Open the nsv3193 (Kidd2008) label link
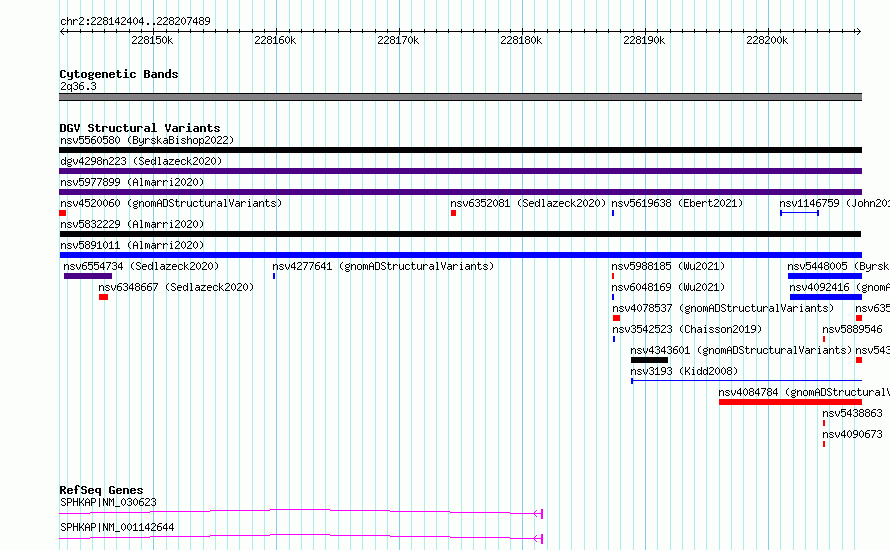 click(684, 371)
